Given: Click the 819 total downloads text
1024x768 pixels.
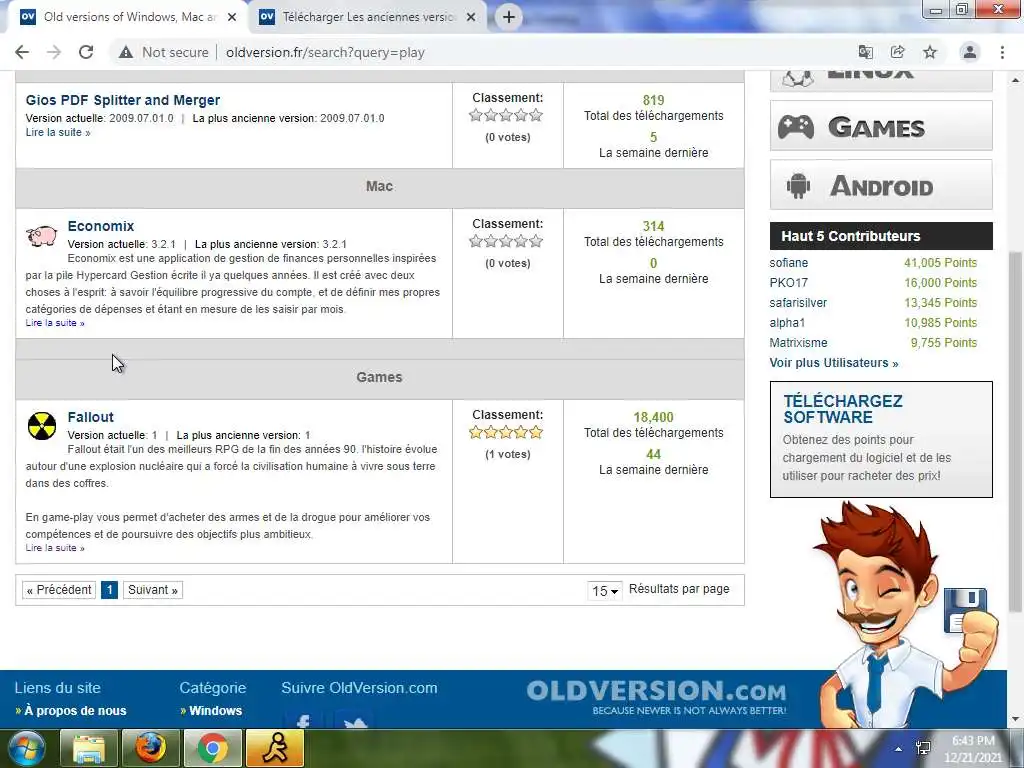Looking at the screenshot, I should 653,100.
